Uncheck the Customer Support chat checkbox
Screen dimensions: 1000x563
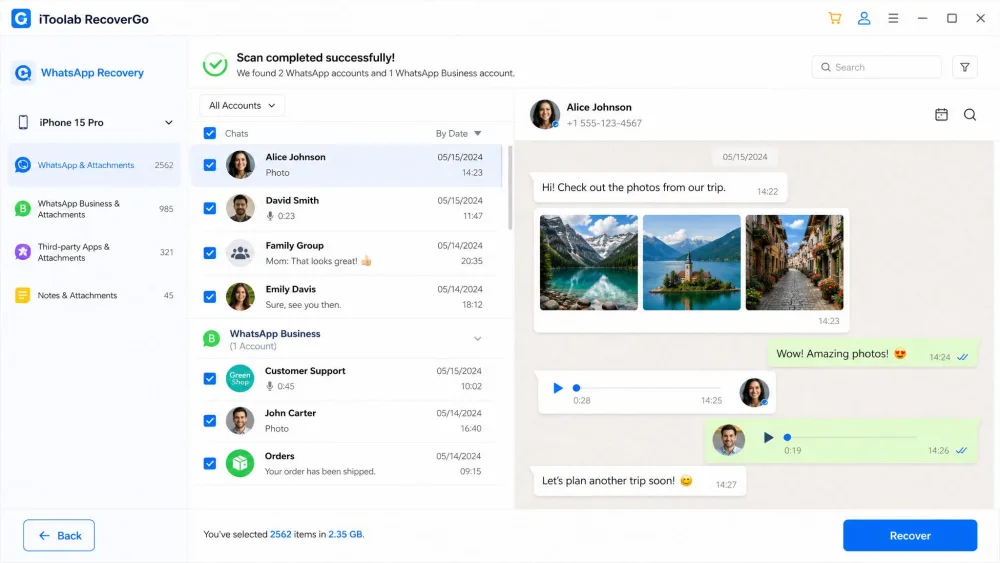(210, 379)
